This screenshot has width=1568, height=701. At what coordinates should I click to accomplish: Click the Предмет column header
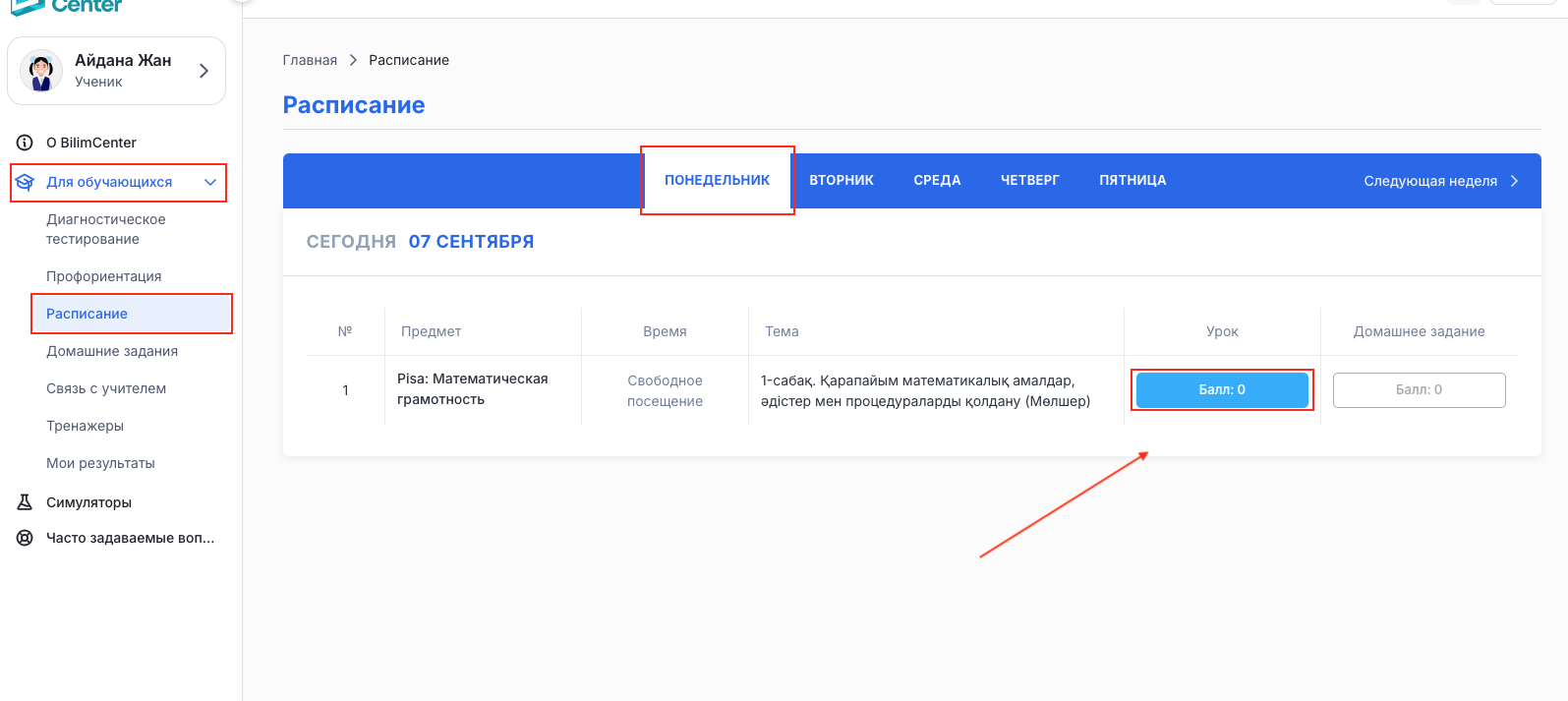tap(431, 331)
